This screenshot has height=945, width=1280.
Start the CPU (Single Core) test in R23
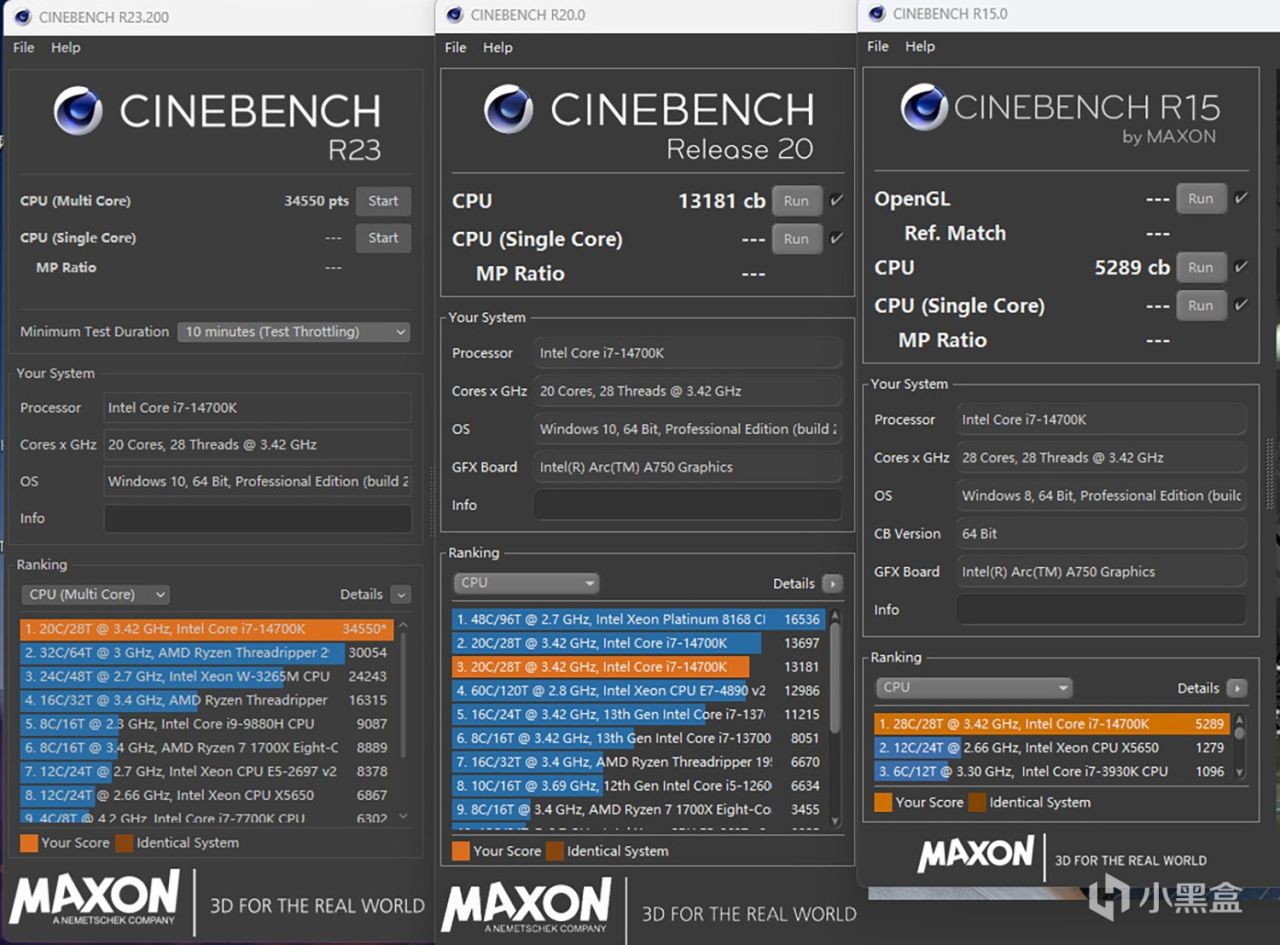point(383,238)
